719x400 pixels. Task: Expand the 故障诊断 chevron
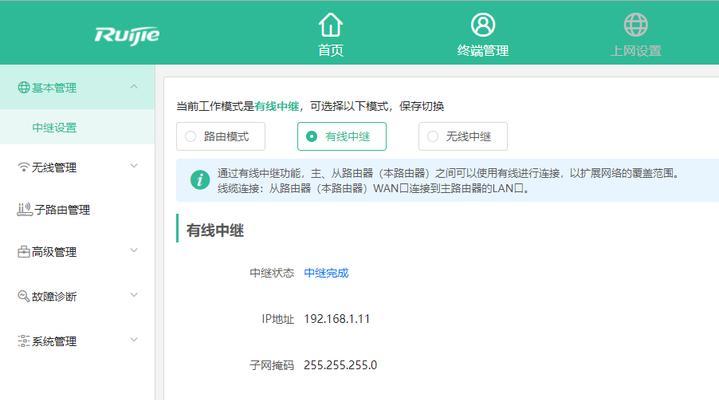[134, 294]
